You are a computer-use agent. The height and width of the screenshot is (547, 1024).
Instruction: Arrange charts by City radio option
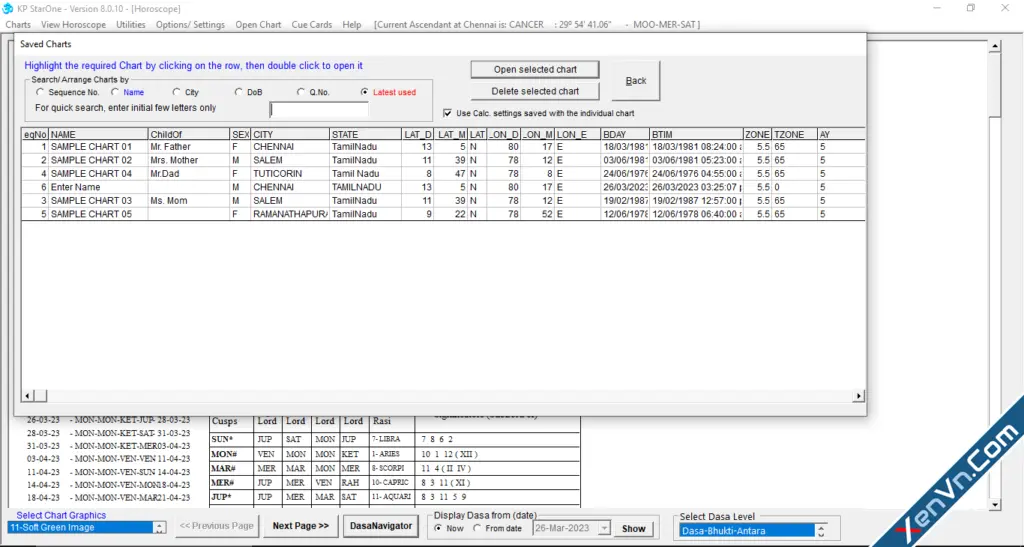click(176, 92)
